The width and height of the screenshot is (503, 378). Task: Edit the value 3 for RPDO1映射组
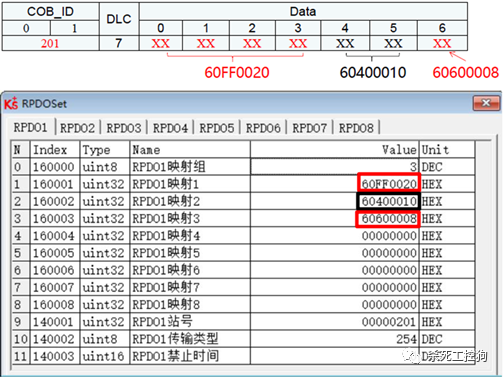(335, 167)
